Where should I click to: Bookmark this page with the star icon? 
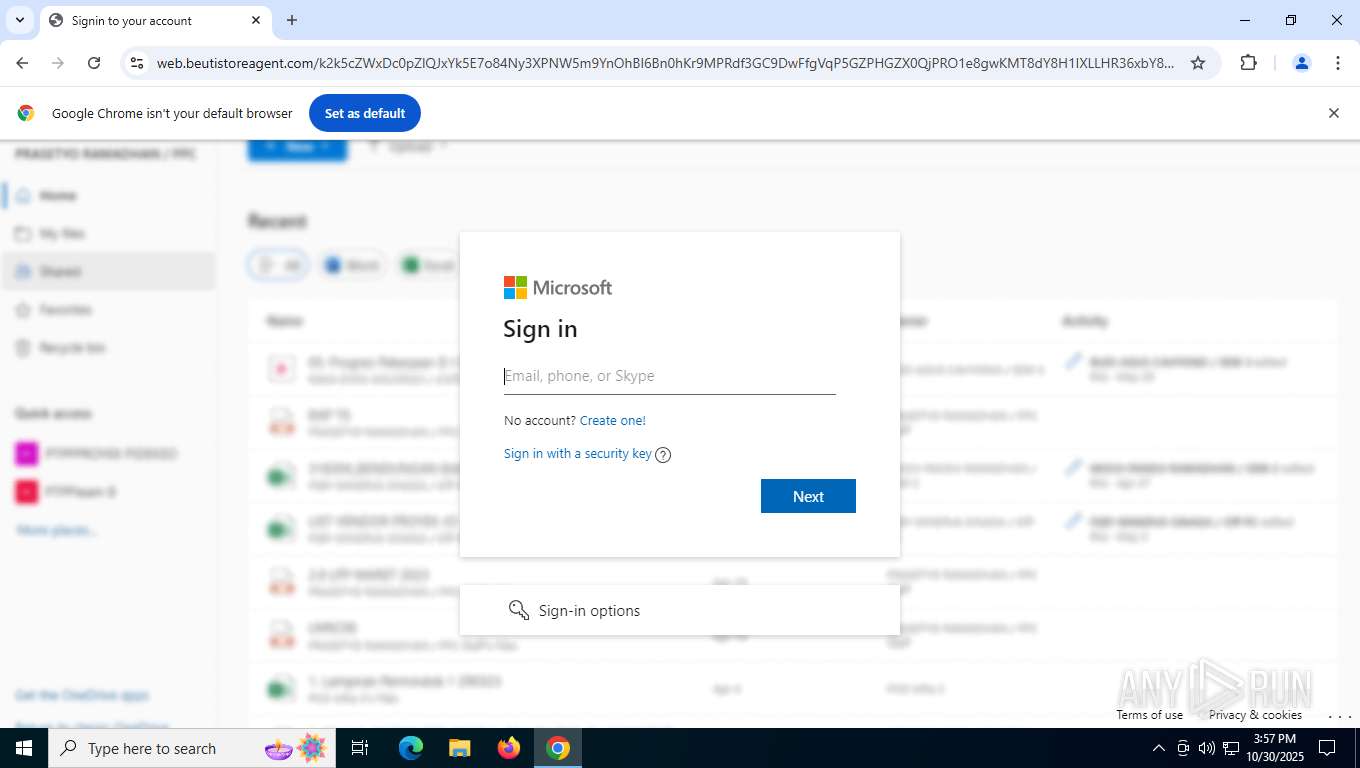click(1198, 63)
